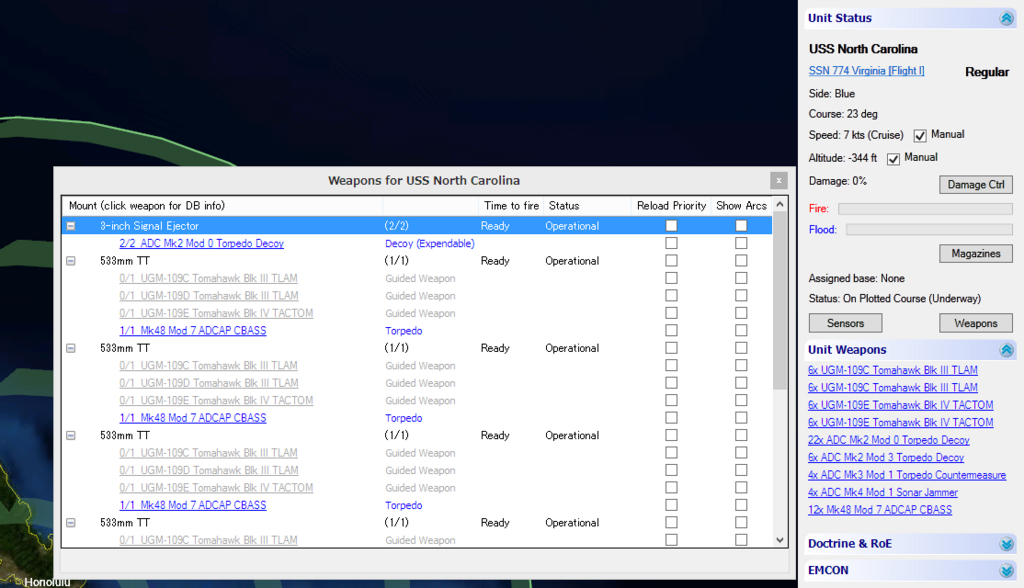Check Show Arcs for third 533mm TT
The image size is (1024, 588).
click(x=741, y=435)
